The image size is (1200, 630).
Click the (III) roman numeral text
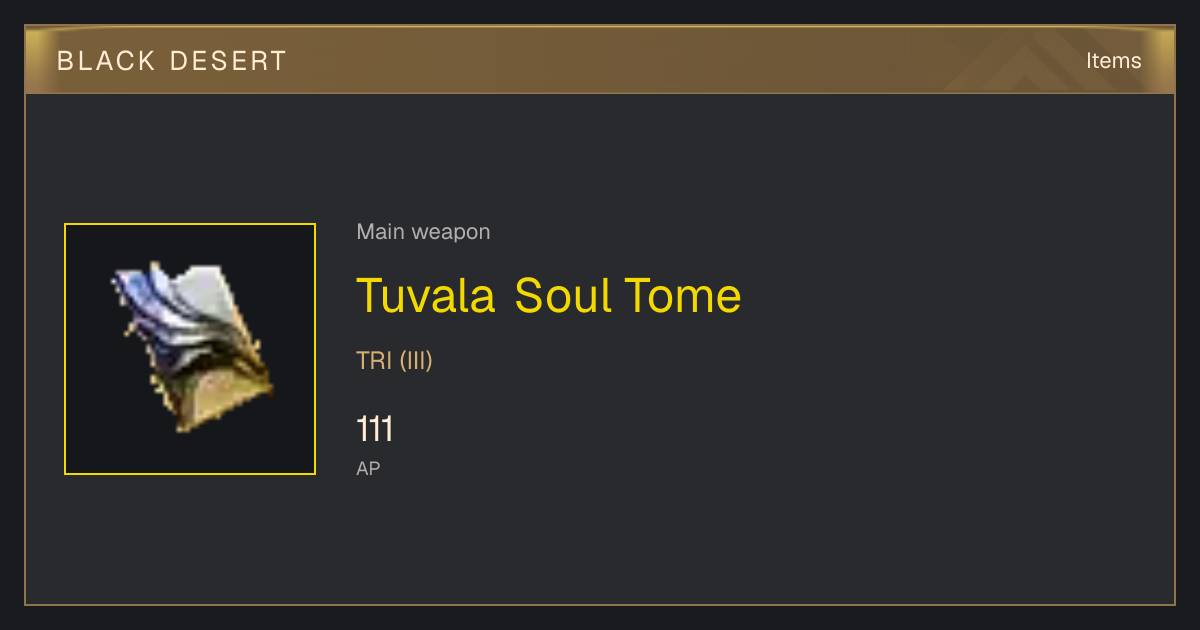pos(416,361)
